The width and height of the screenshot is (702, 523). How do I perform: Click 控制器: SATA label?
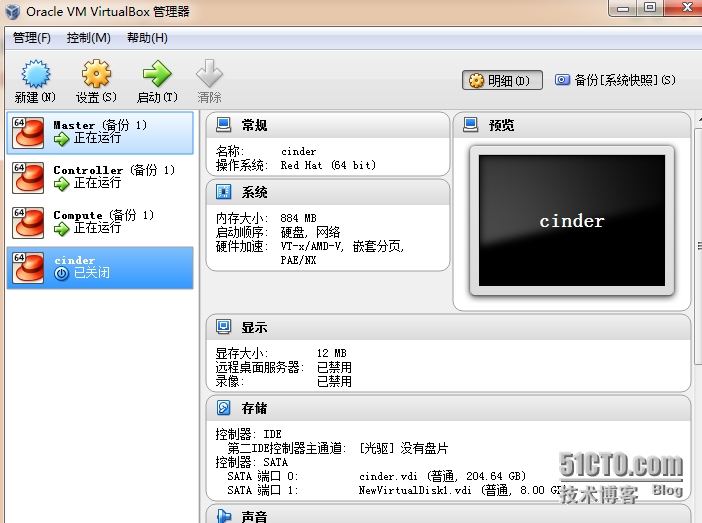[x=252, y=462]
